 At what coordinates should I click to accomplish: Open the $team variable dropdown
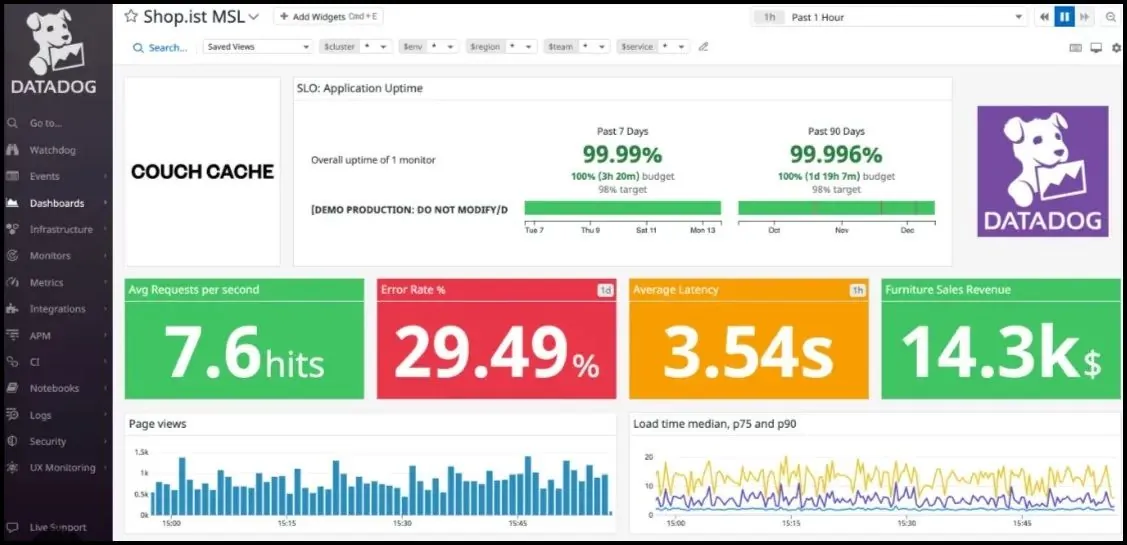point(577,47)
